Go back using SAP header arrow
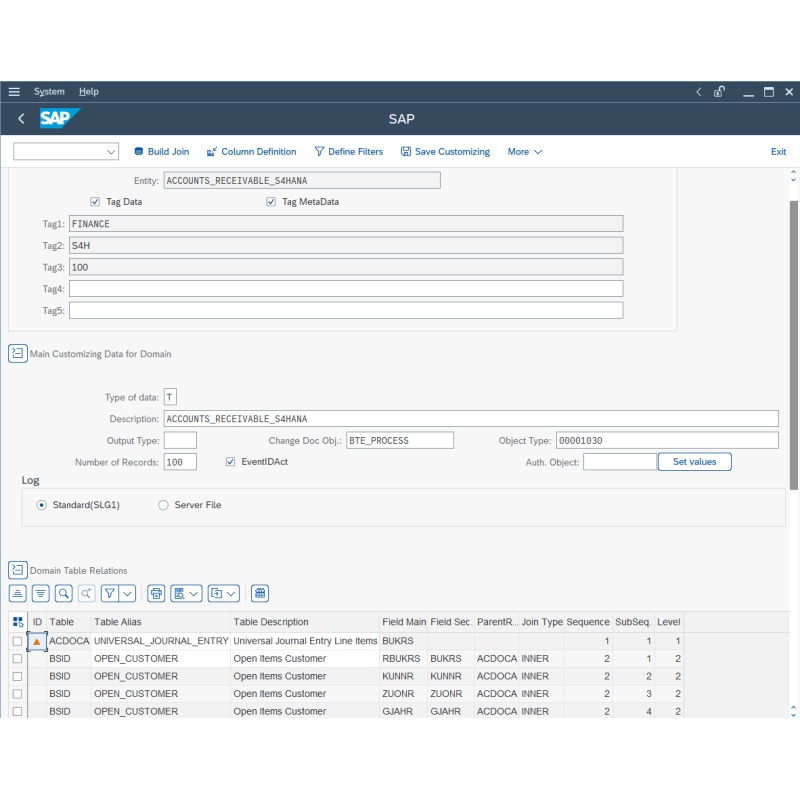The width and height of the screenshot is (800, 800). 21,119
